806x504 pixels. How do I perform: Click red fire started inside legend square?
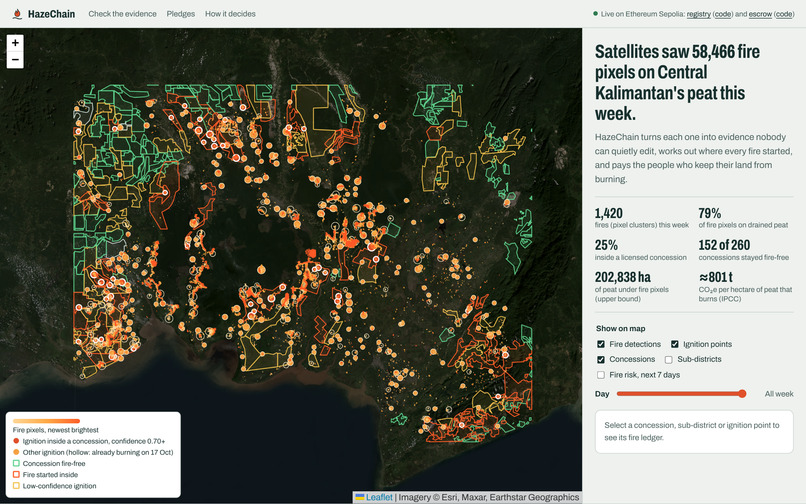tap(16, 475)
